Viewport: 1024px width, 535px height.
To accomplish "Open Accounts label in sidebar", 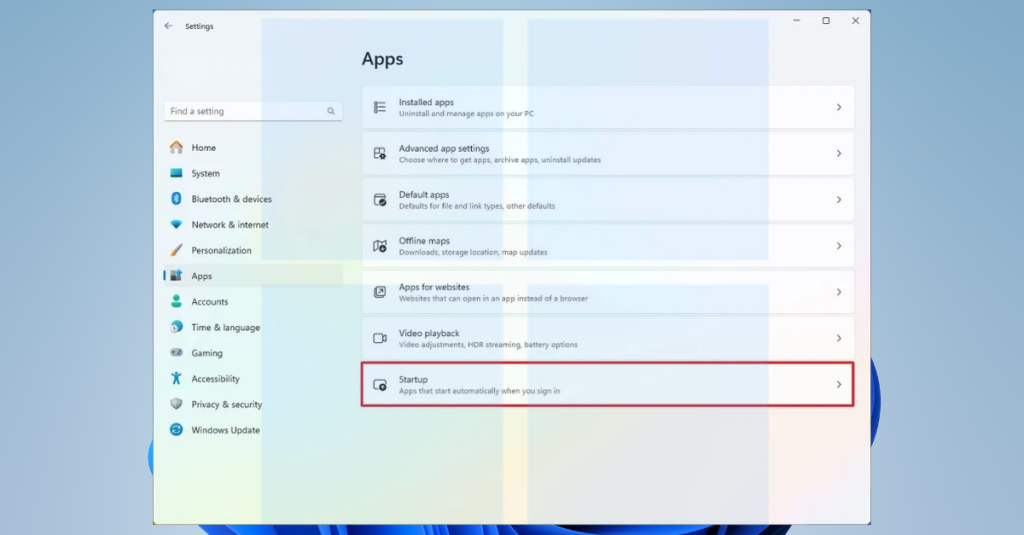I will (210, 302).
